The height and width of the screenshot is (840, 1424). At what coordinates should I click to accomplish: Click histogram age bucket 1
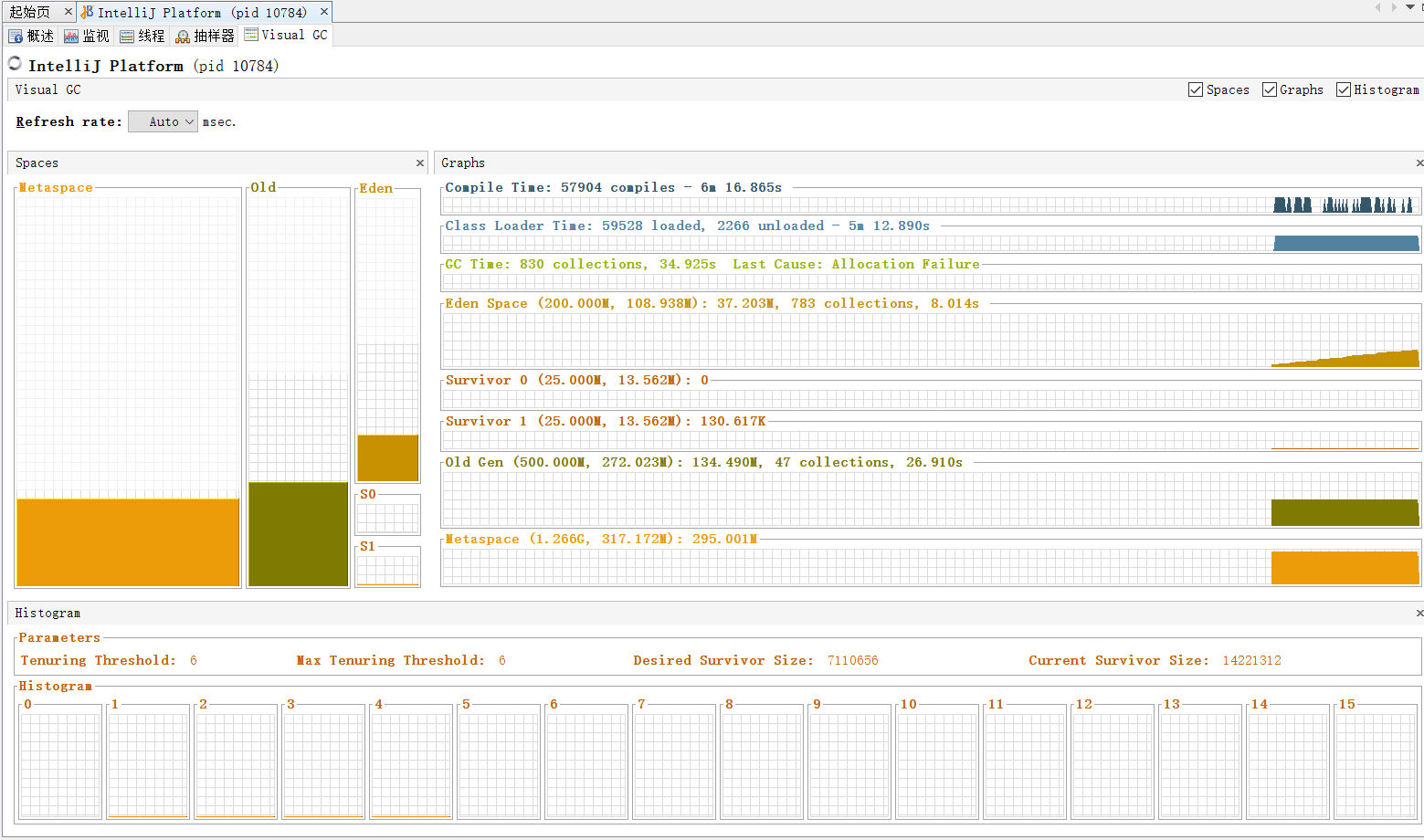coord(148,764)
